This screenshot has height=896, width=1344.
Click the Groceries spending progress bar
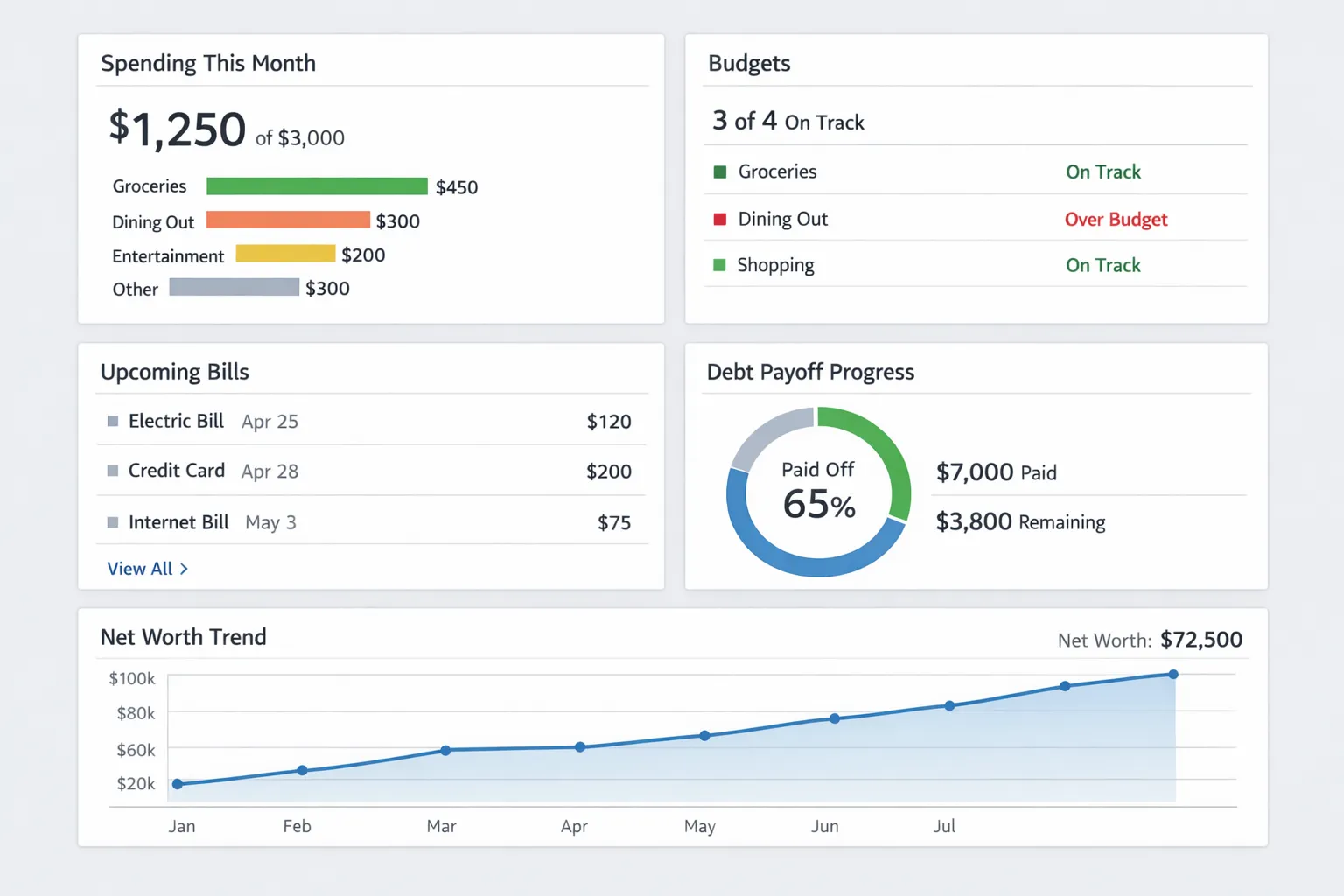(317, 186)
